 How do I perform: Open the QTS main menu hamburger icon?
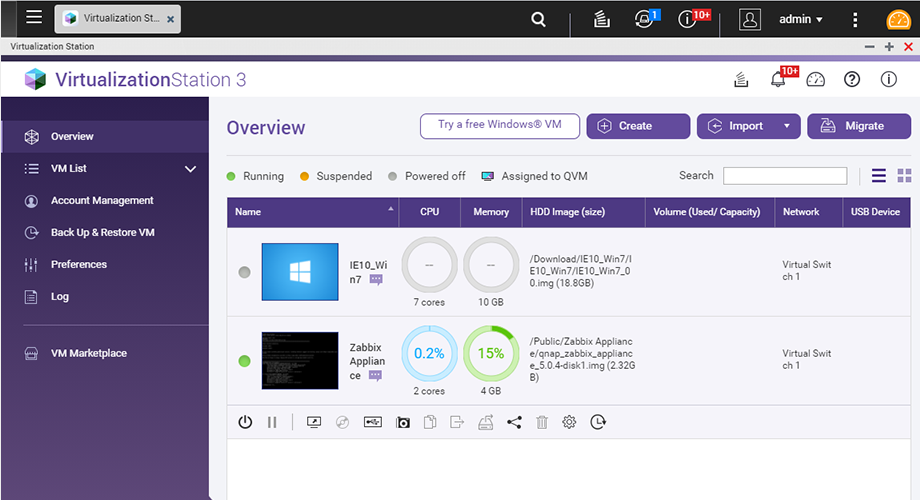tap(34, 17)
